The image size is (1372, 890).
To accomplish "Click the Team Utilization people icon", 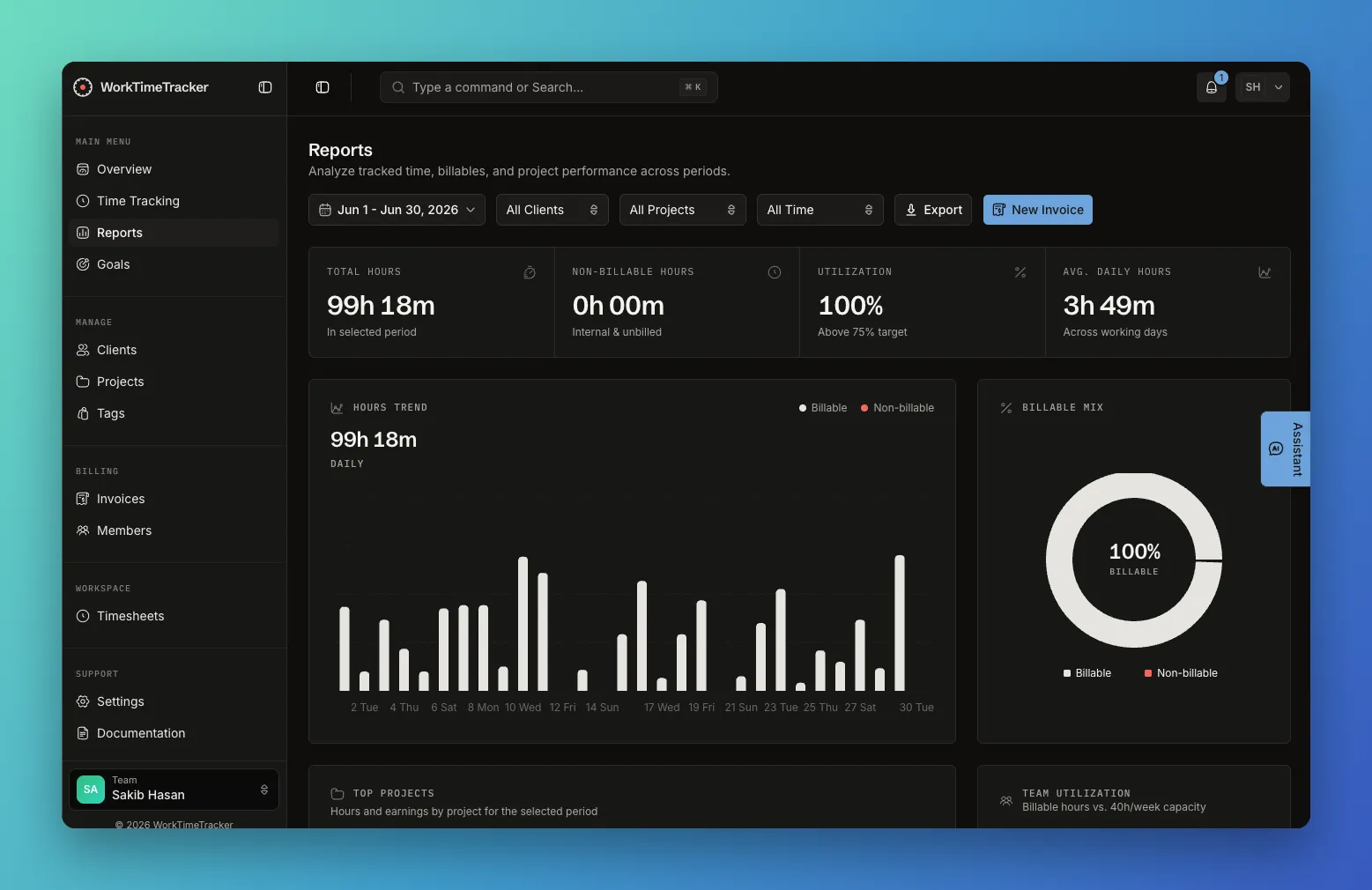I will pos(1006,801).
